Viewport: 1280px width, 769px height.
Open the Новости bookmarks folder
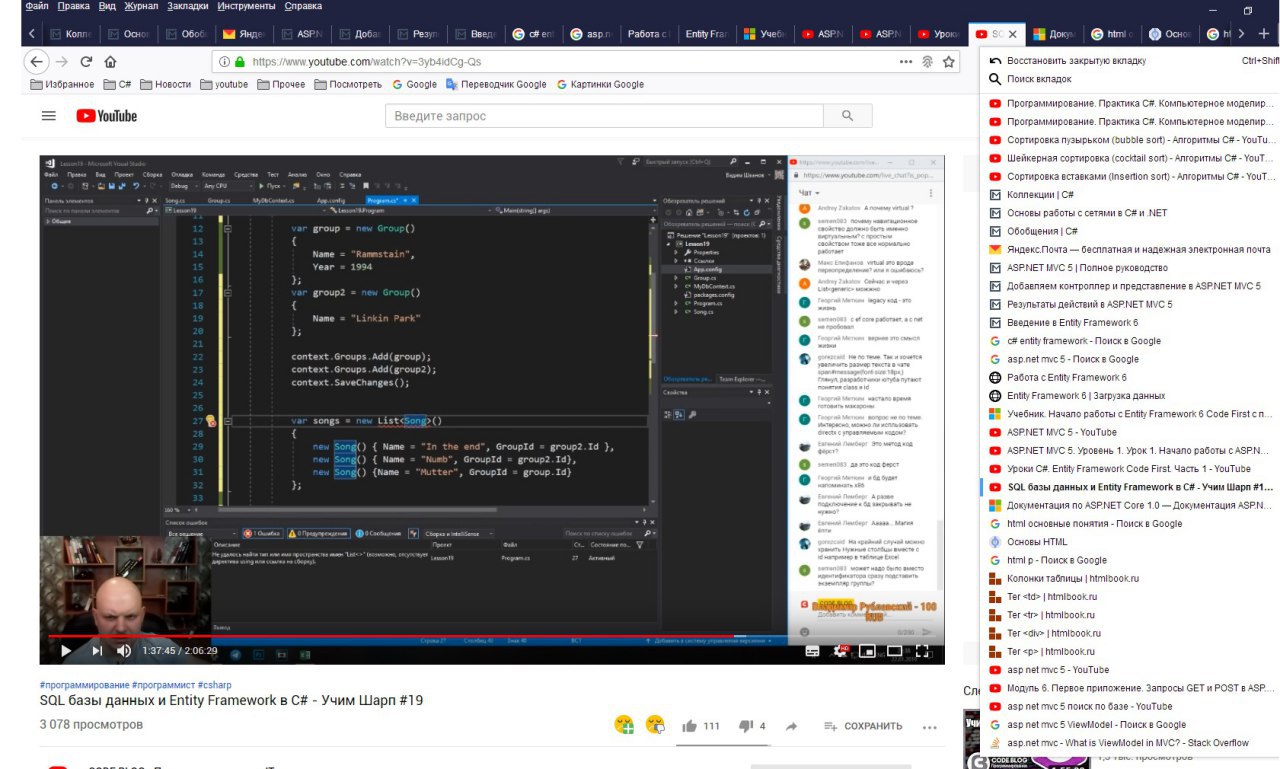165,84
